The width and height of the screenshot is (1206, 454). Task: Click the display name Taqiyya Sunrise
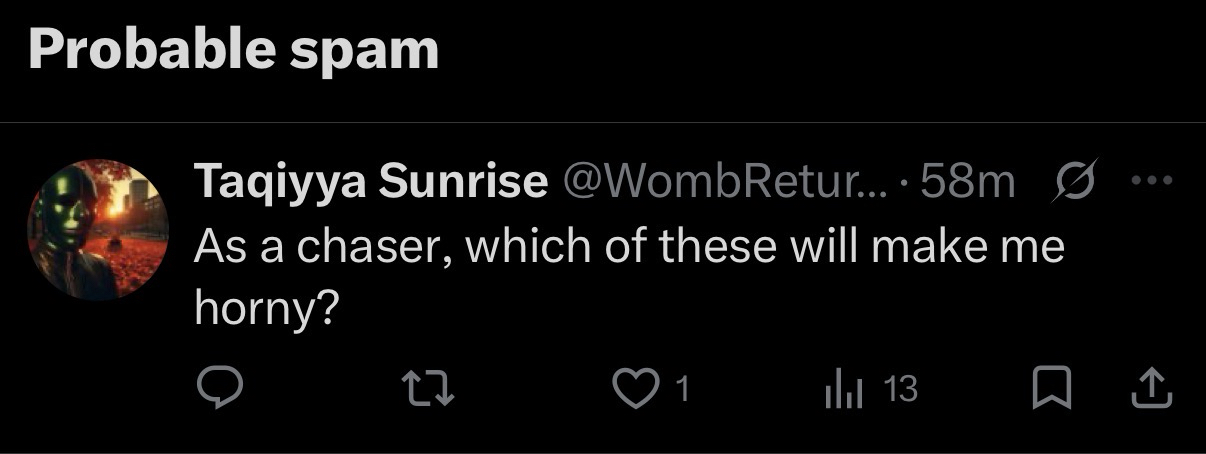pos(370,182)
